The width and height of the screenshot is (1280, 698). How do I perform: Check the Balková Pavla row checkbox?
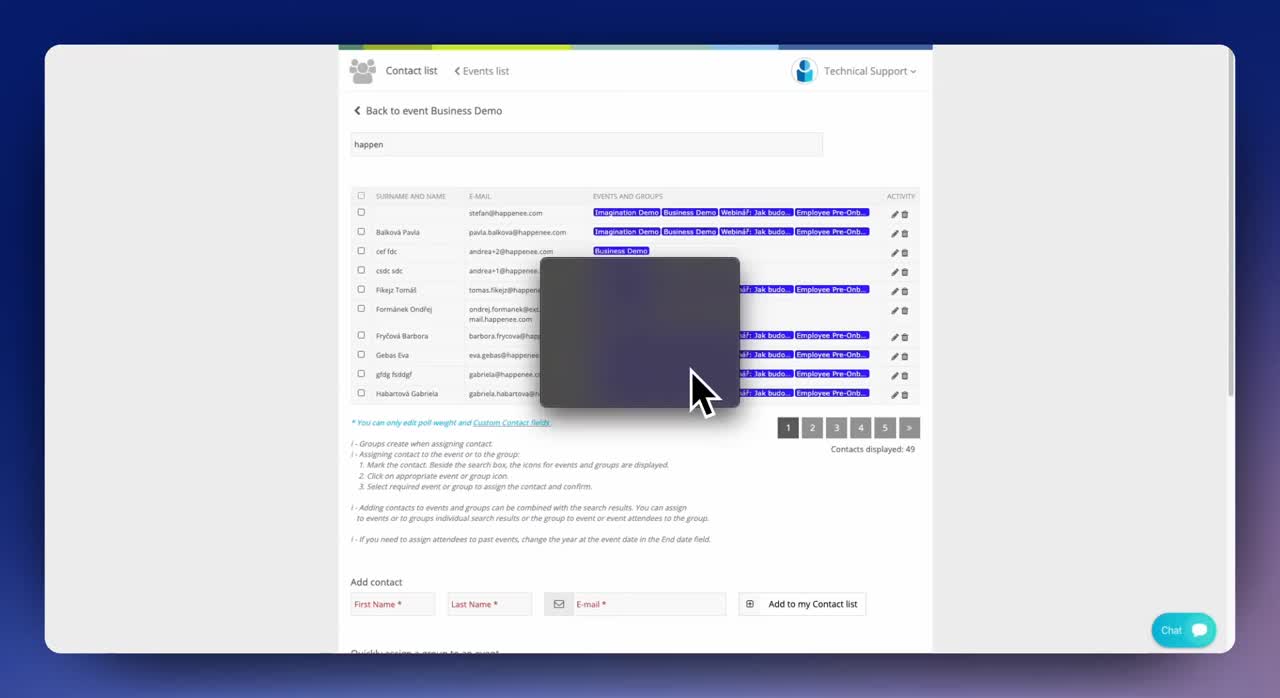coord(361,231)
